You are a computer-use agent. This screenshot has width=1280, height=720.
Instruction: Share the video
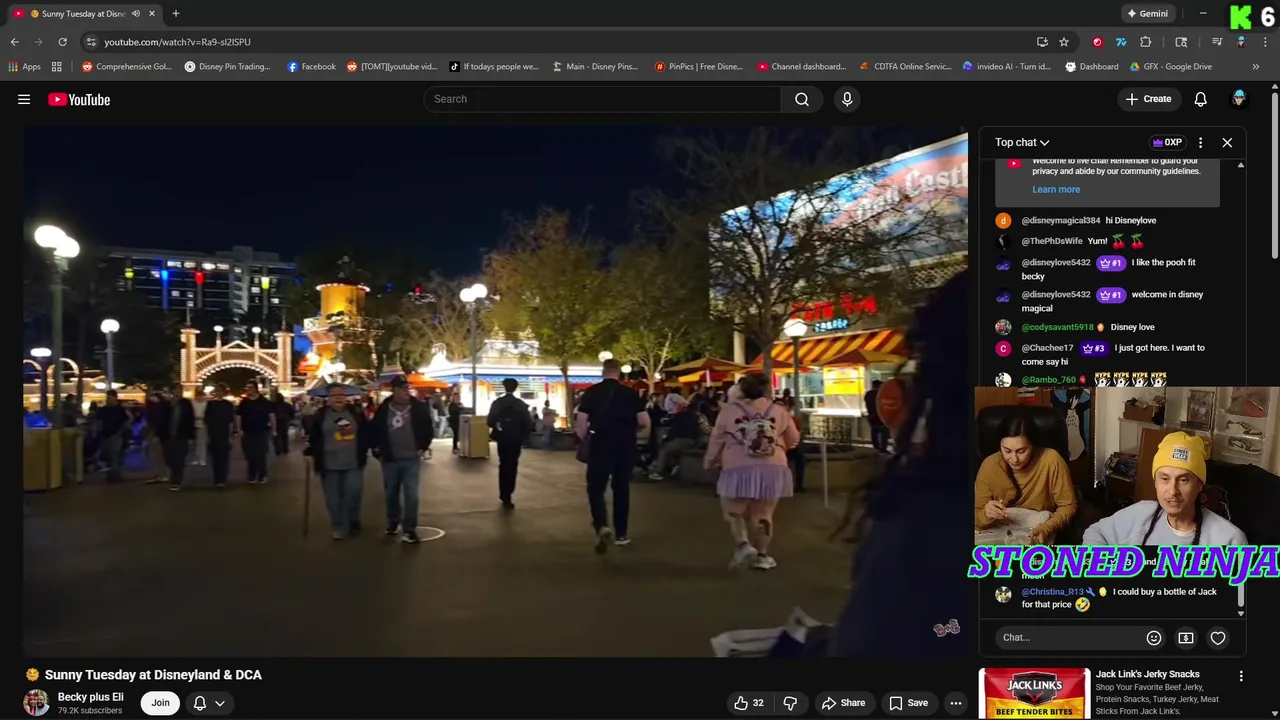point(843,703)
